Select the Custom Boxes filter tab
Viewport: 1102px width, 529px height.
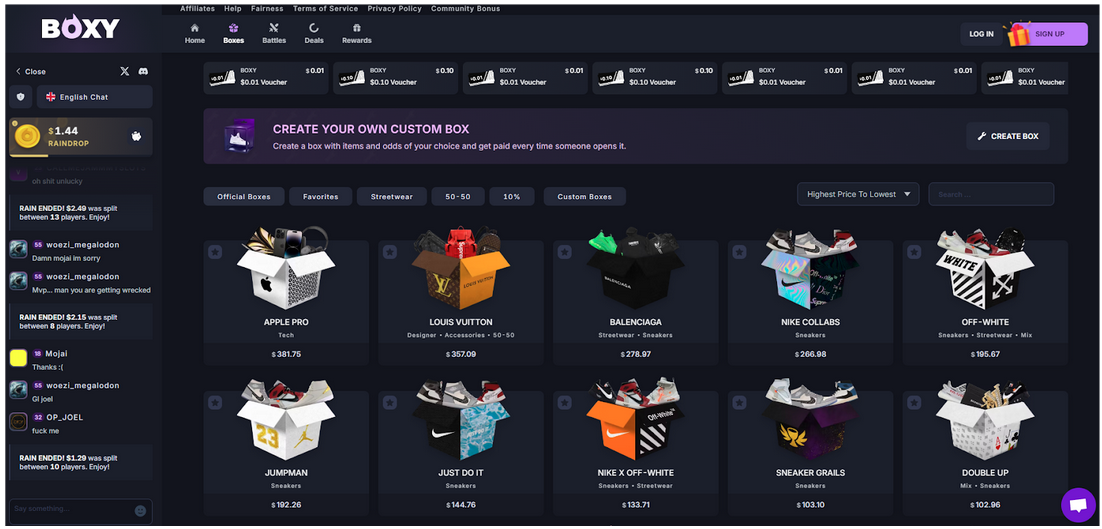click(x=585, y=197)
